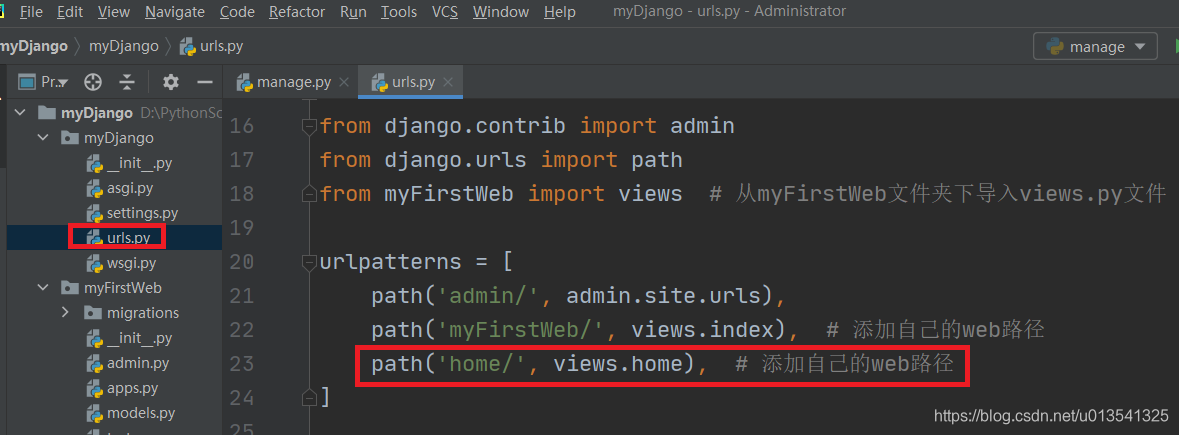Click 'urlpatterns' variable name
This screenshot has width=1179, height=435.
(x=390, y=261)
